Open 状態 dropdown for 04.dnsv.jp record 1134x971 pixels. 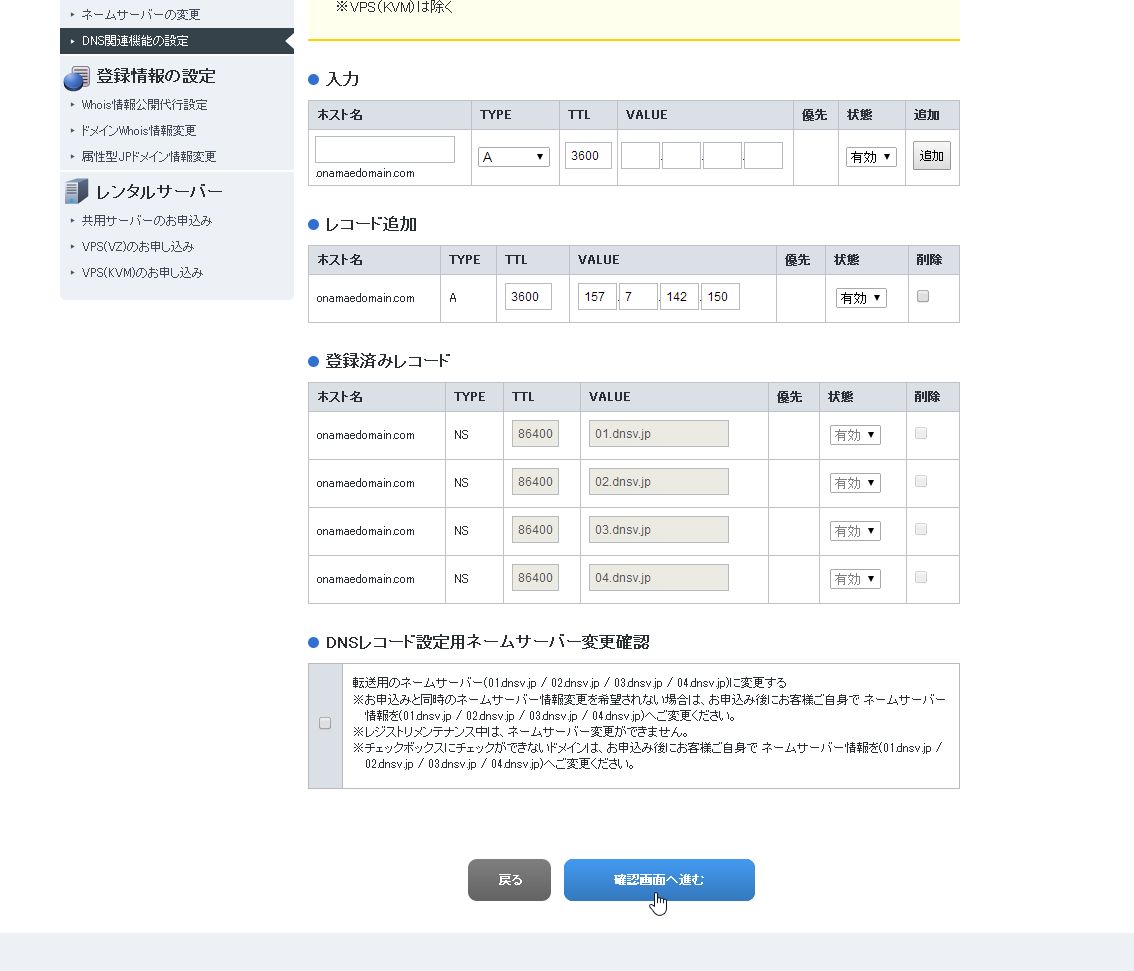pyautogui.click(x=855, y=578)
